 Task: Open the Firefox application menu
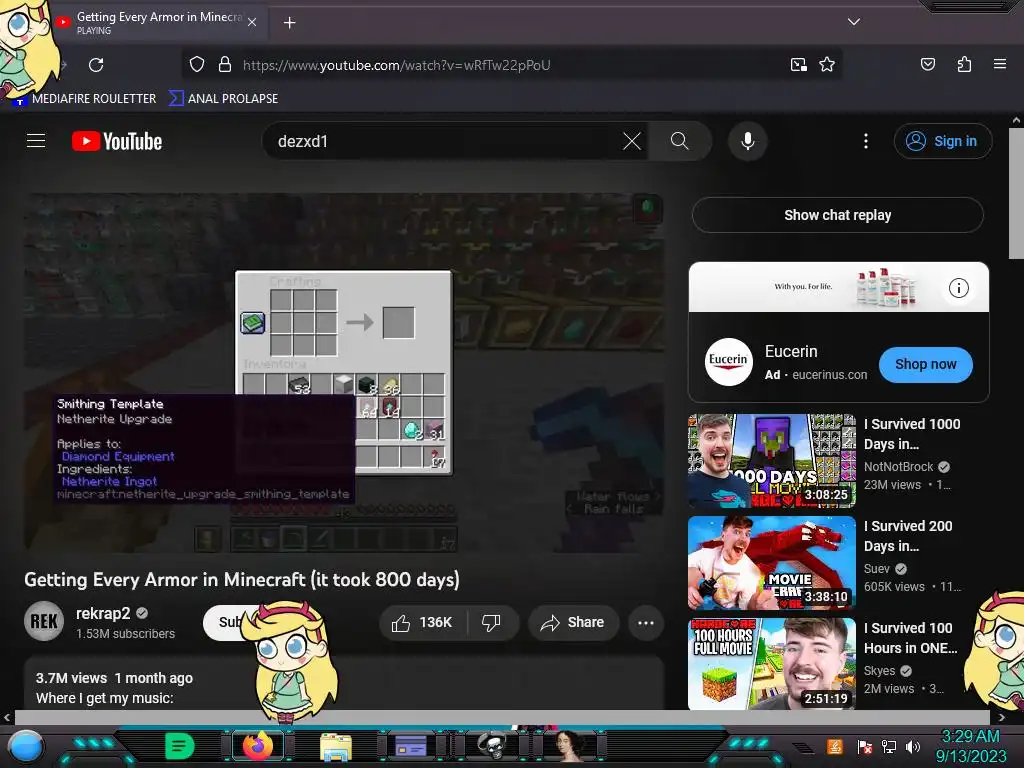(x=999, y=64)
